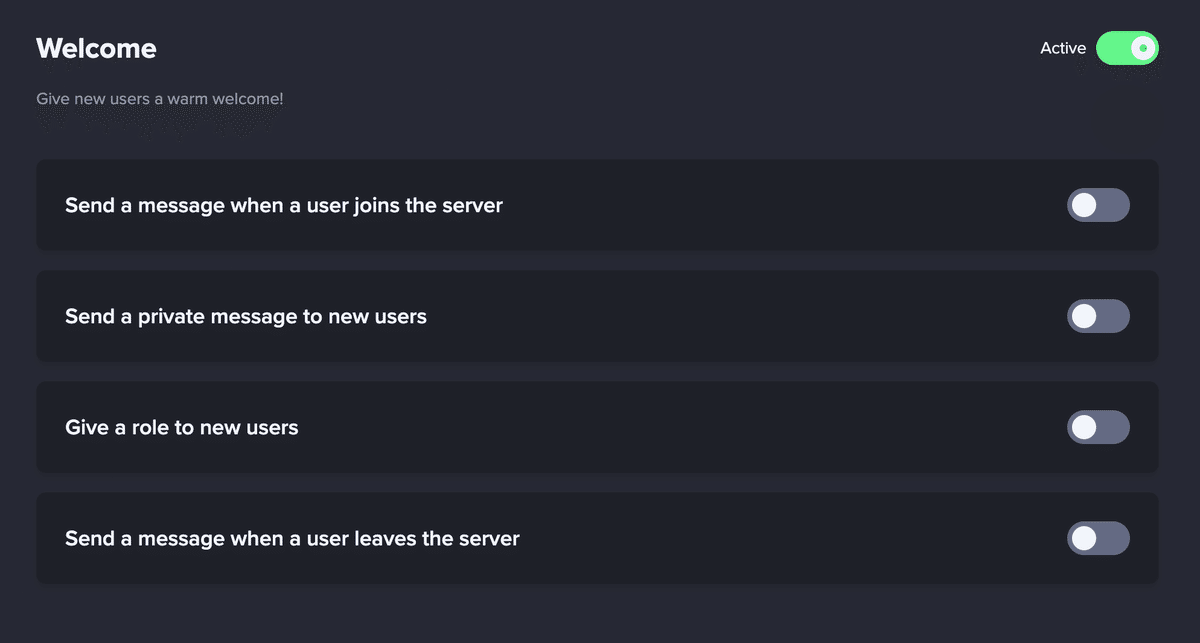Click 'Give new users a warm welcome!' text

160,99
